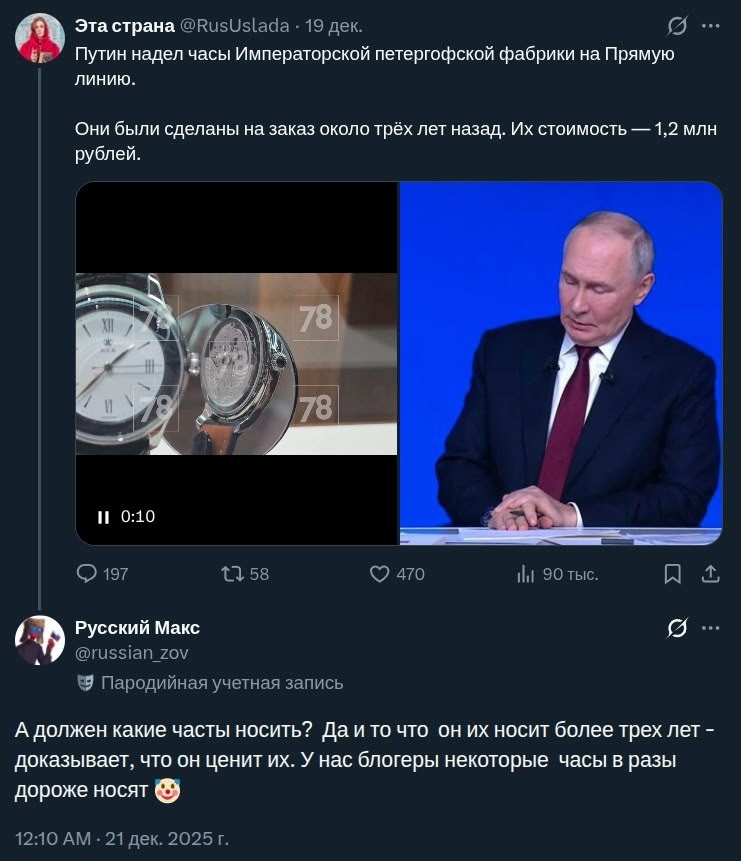Pause the video at 0:10
Image resolution: width=741 pixels, height=861 pixels.
(x=103, y=517)
